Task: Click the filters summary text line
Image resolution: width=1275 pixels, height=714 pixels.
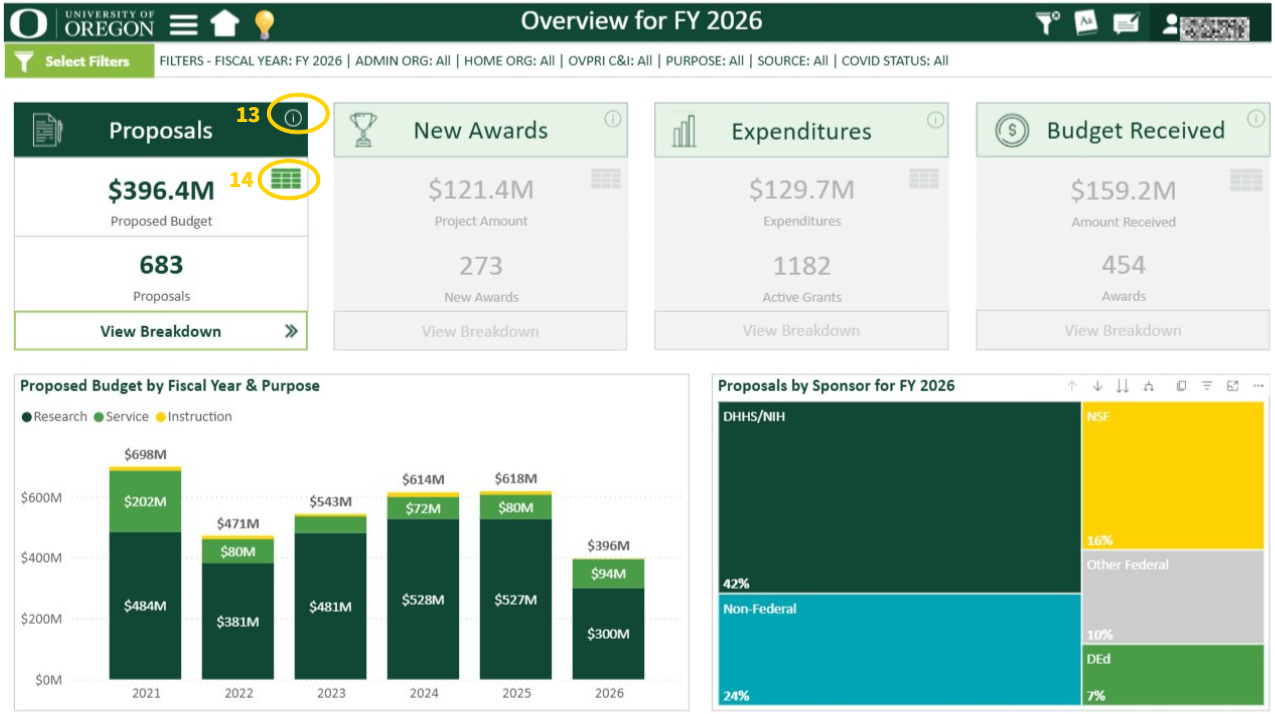Action: (554, 61)
